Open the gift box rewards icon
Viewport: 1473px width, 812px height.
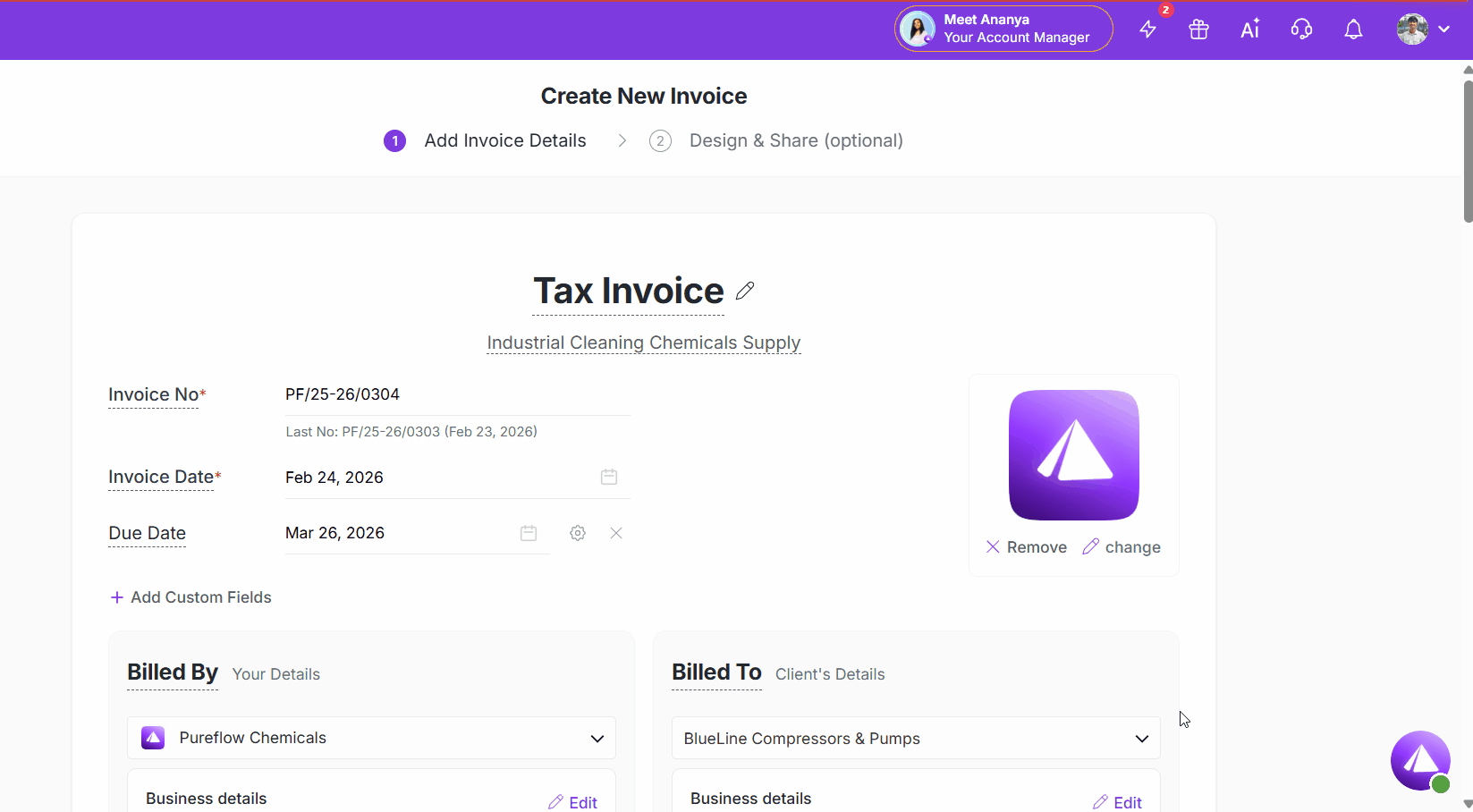[1198, 30]
